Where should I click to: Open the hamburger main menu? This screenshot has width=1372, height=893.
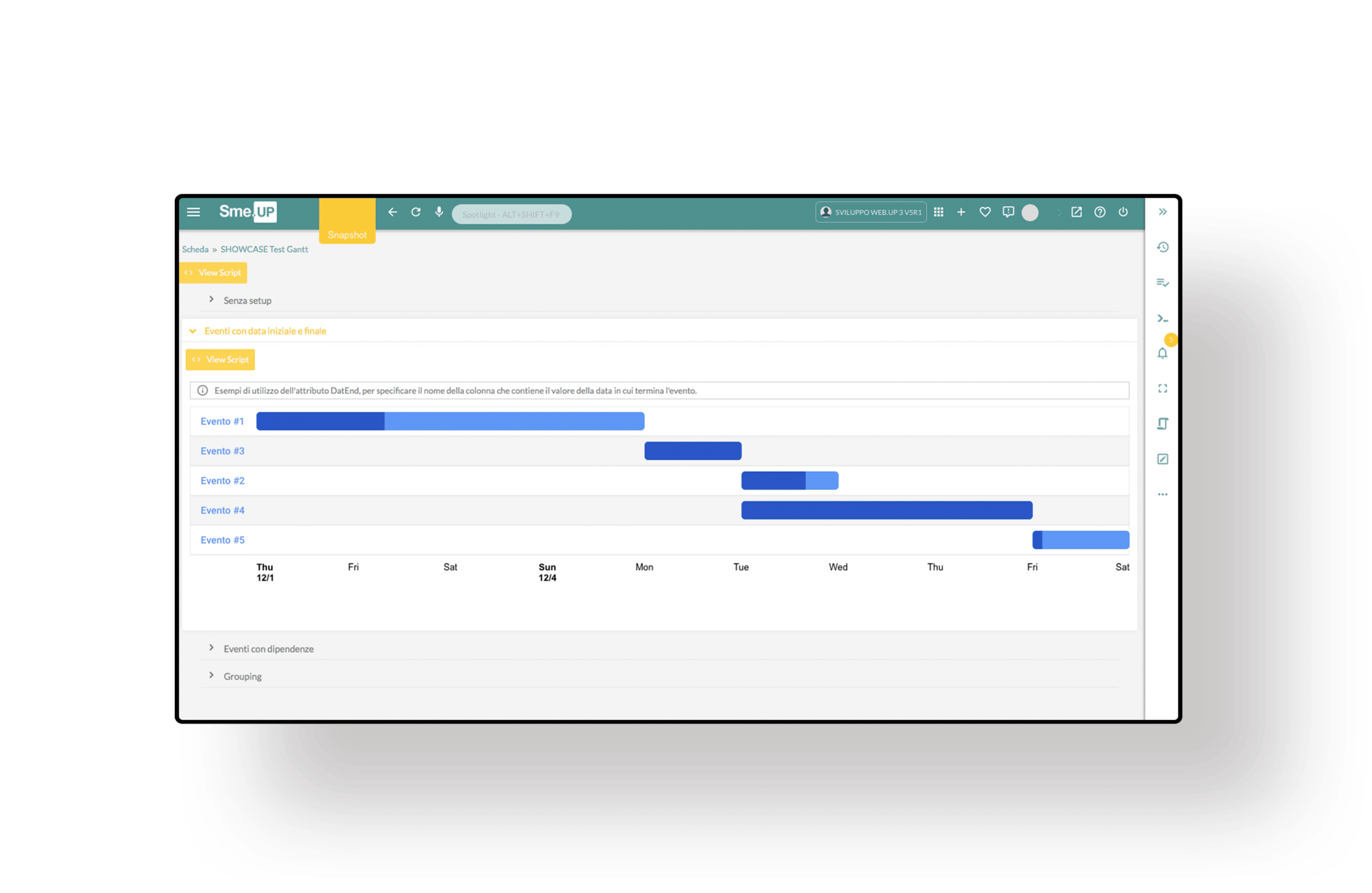pos(193,212)
